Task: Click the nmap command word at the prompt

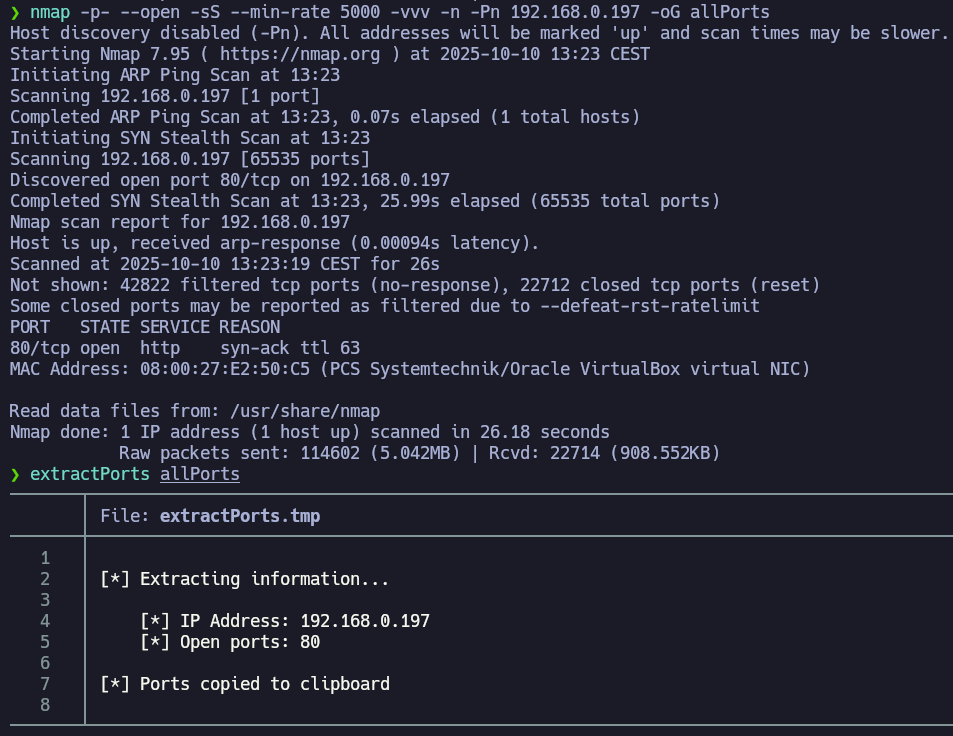Action: click(50, 12)
